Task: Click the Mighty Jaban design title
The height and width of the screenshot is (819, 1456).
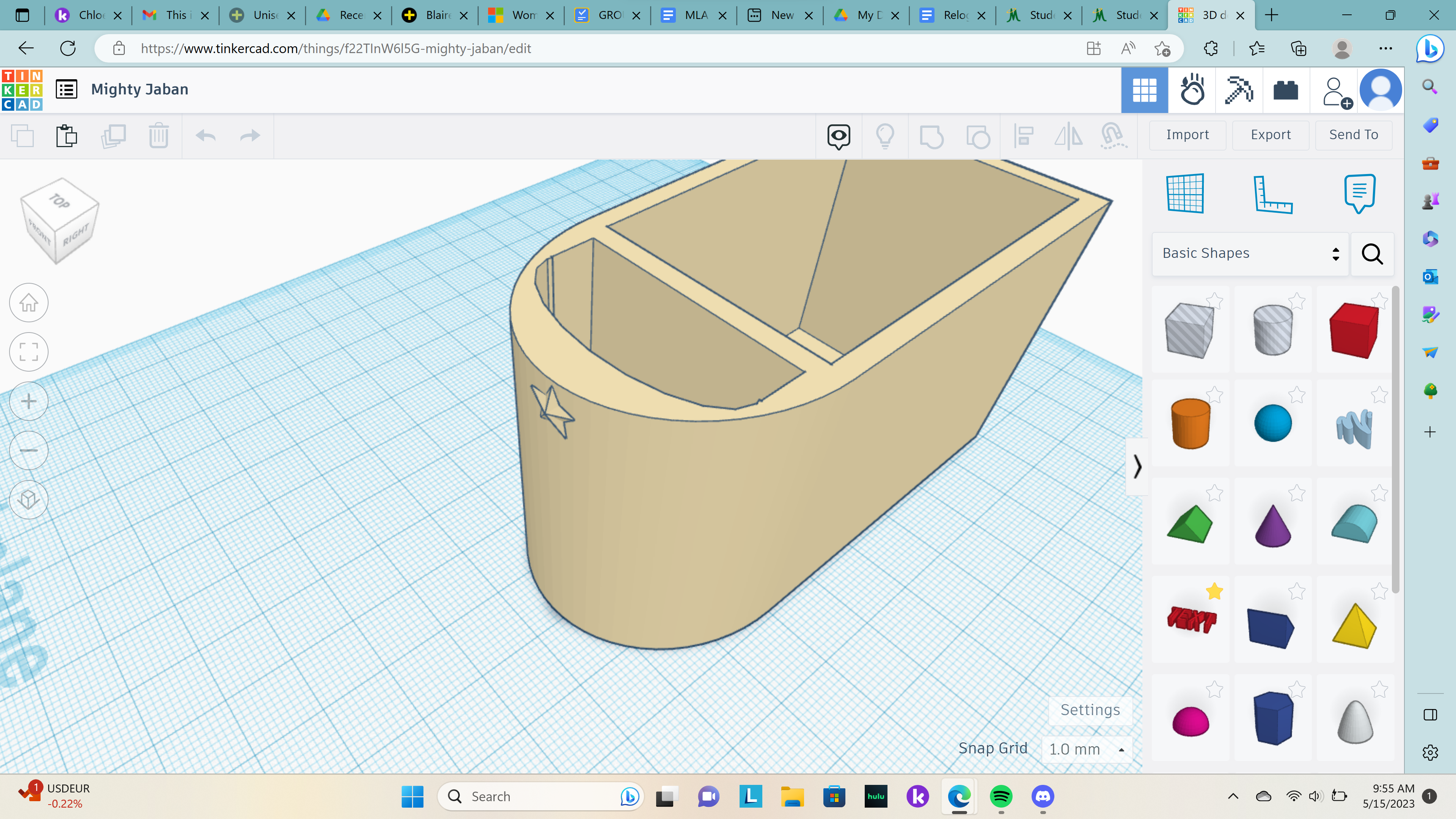Action: (x=140, y=89)
